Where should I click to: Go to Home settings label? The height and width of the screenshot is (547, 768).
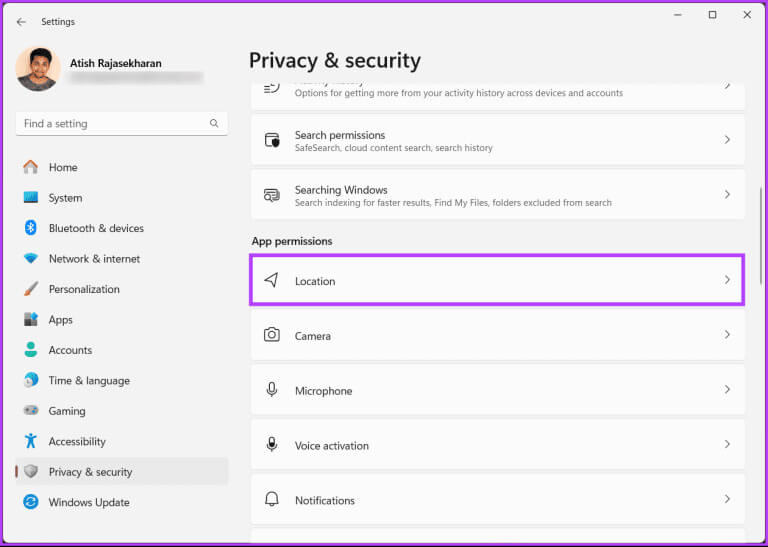[x=63, y=167]
